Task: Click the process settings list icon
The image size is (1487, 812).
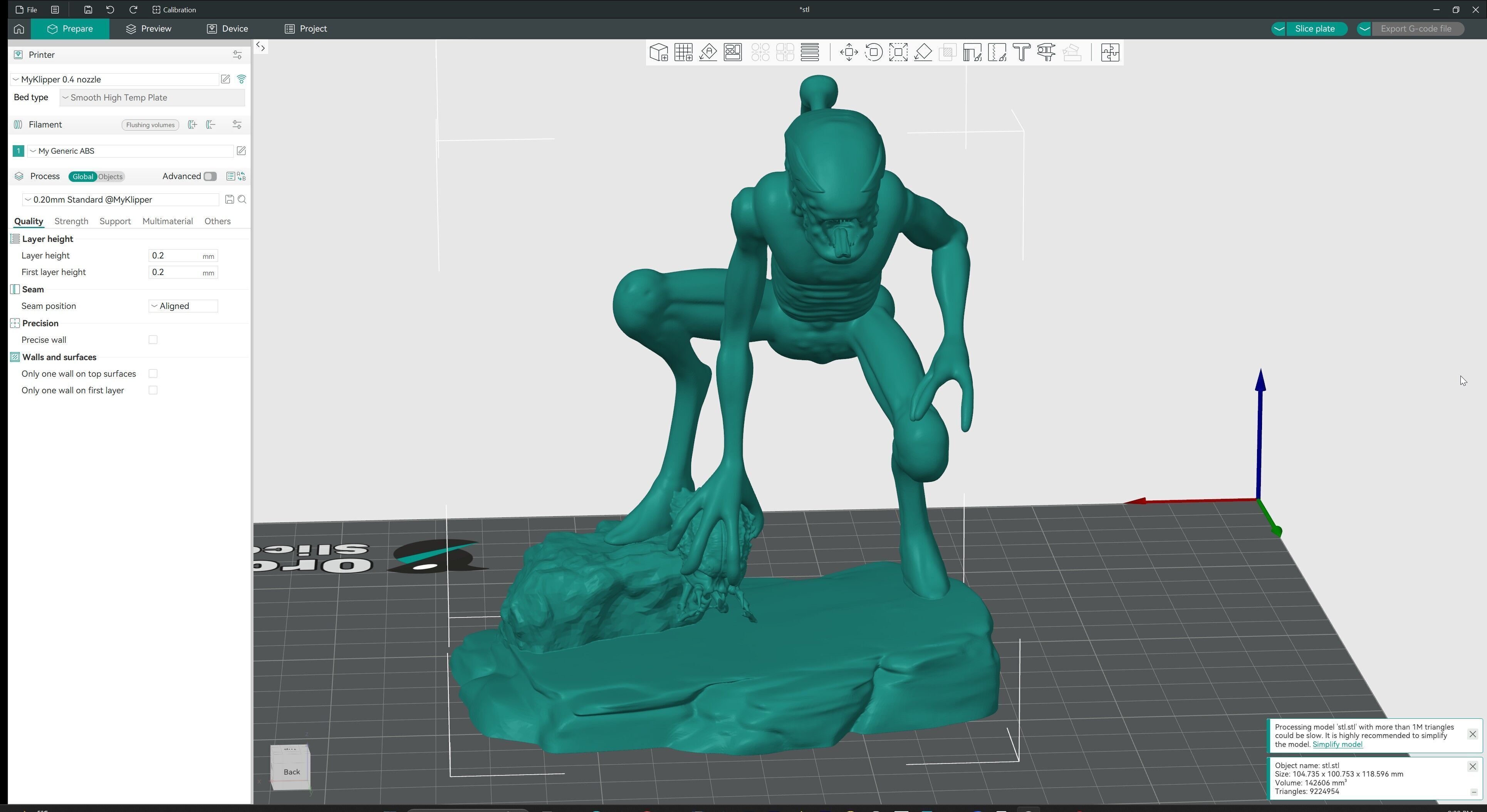Action: pos(230,176)
